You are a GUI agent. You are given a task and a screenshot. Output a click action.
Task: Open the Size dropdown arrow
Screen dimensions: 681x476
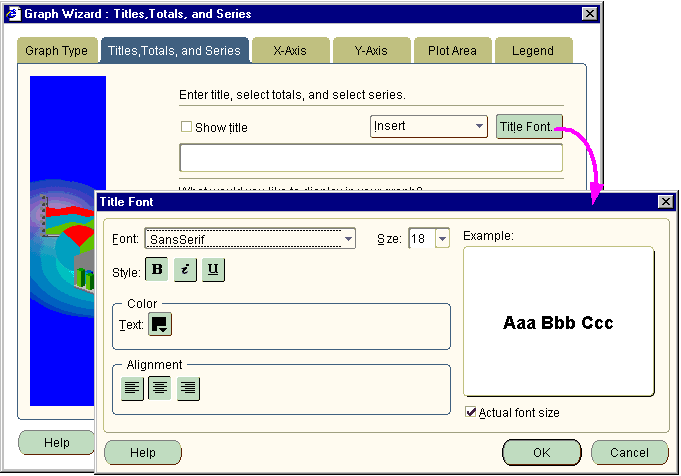(x=442, y=238)
